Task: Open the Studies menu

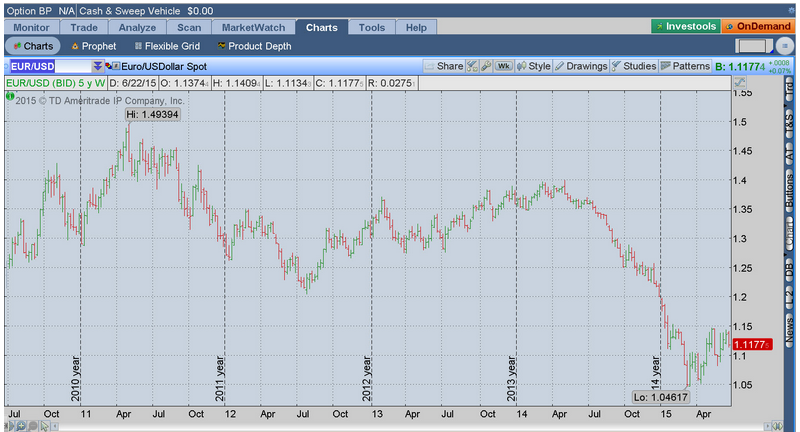Action: (634, 66)
